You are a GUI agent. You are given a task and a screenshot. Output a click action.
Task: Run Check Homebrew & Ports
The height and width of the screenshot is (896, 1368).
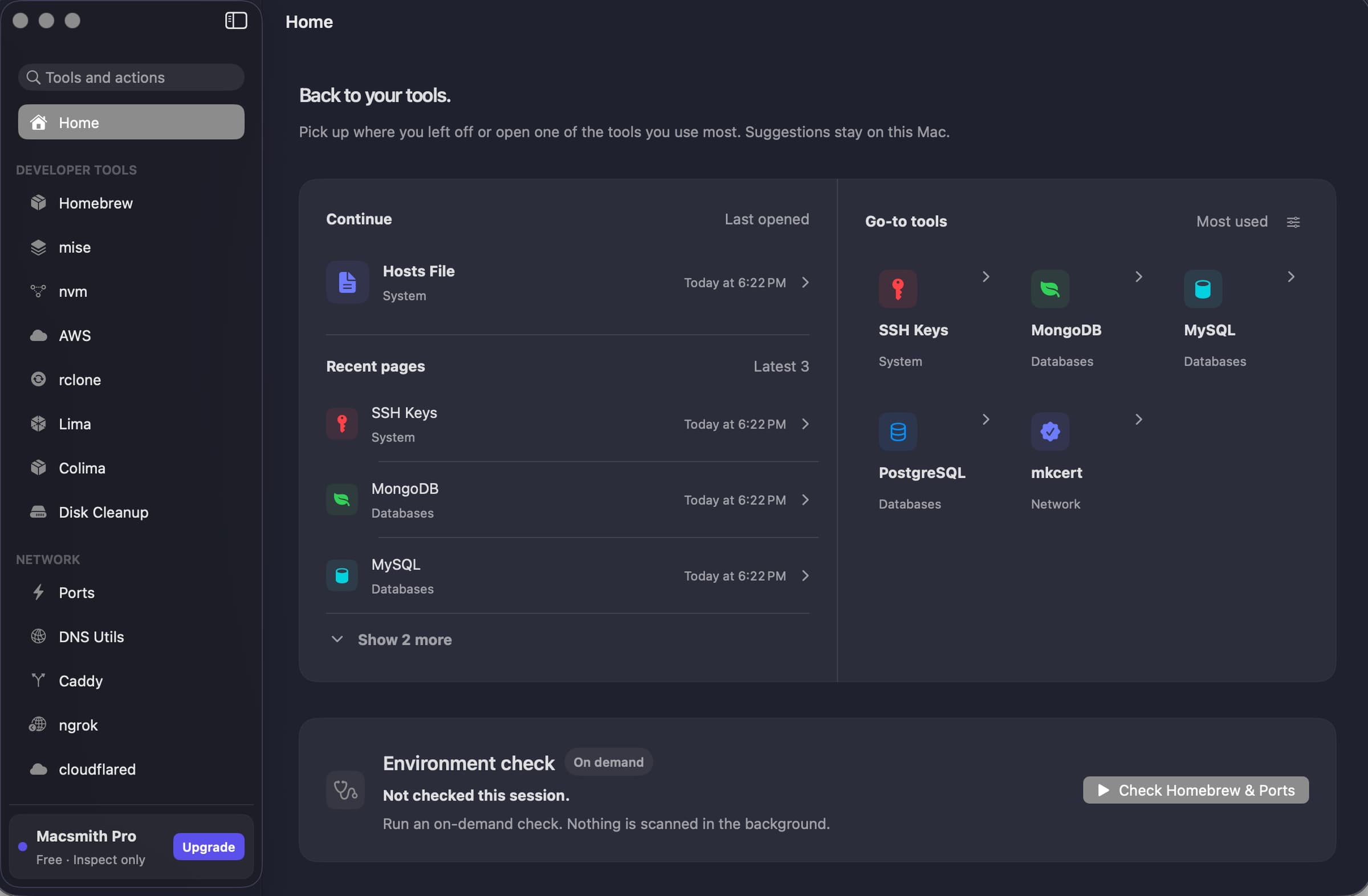click(x=1195, y=790)
